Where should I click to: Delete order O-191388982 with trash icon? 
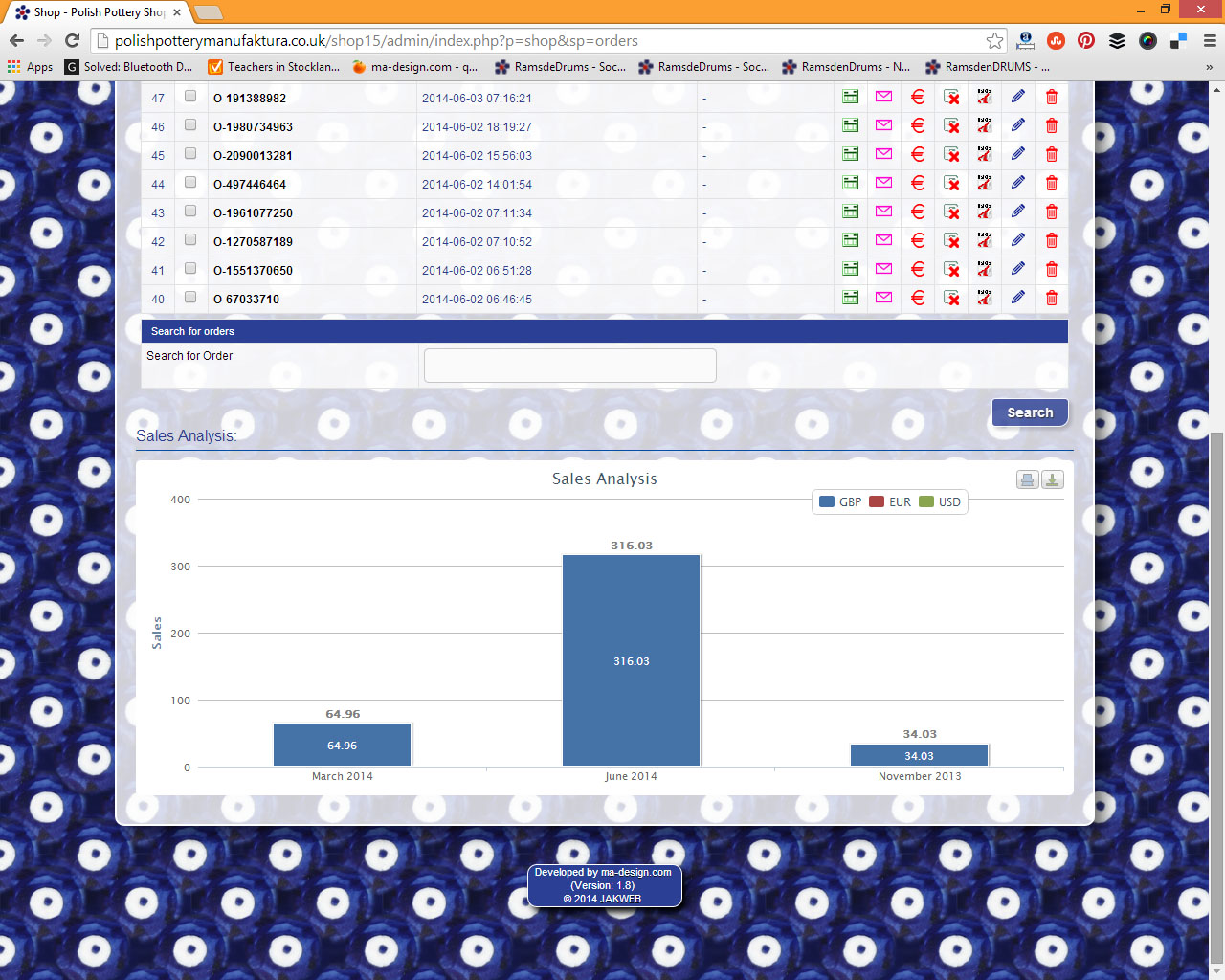pyautogui.click(x=1051, y=97)
